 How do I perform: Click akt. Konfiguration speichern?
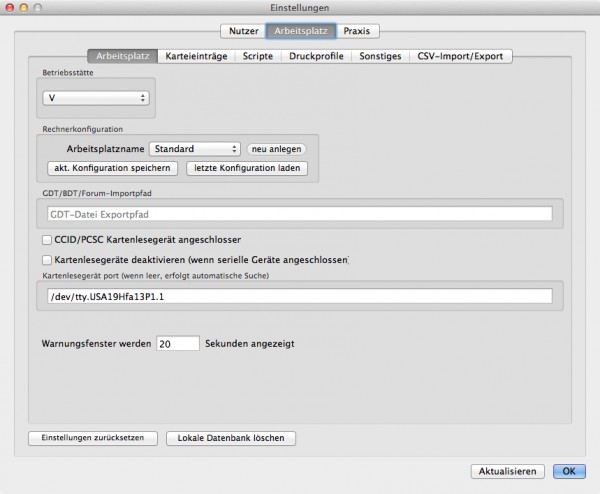112,168
